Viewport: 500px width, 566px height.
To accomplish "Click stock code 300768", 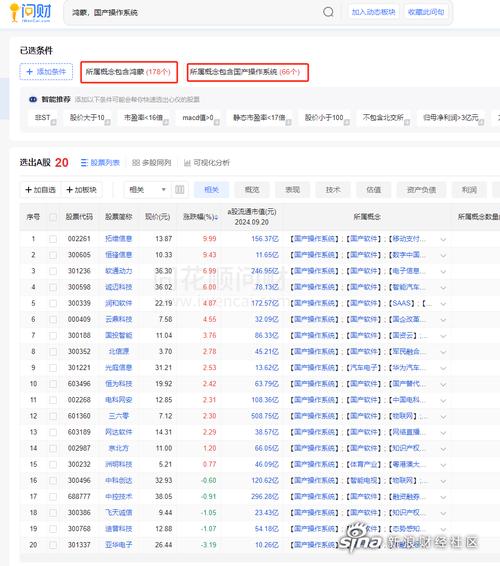I will tap(79, 529).
